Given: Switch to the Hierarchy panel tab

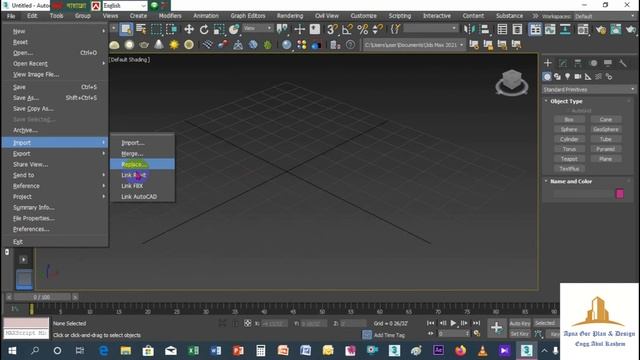Looking at the screenshot, I should coord(578,63).
